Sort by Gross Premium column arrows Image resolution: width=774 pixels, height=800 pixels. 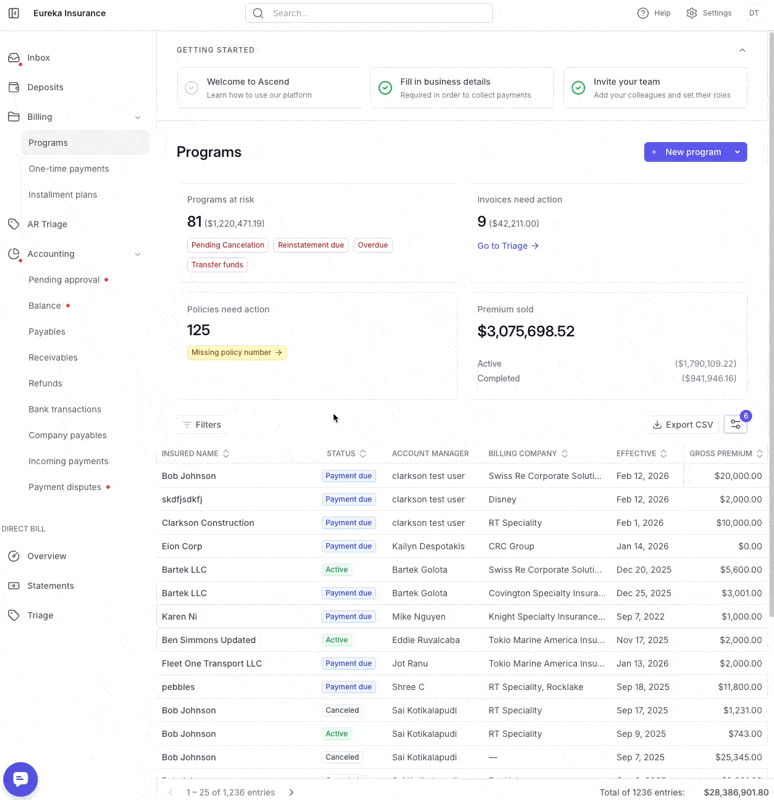[759, 454]
